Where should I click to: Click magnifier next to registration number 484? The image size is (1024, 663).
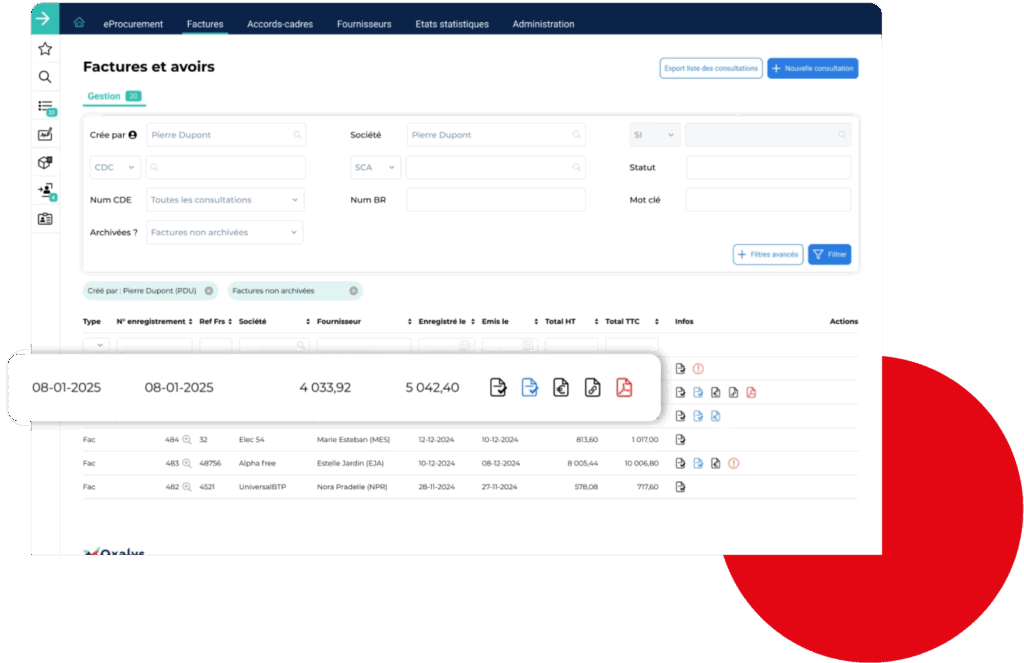186,439
